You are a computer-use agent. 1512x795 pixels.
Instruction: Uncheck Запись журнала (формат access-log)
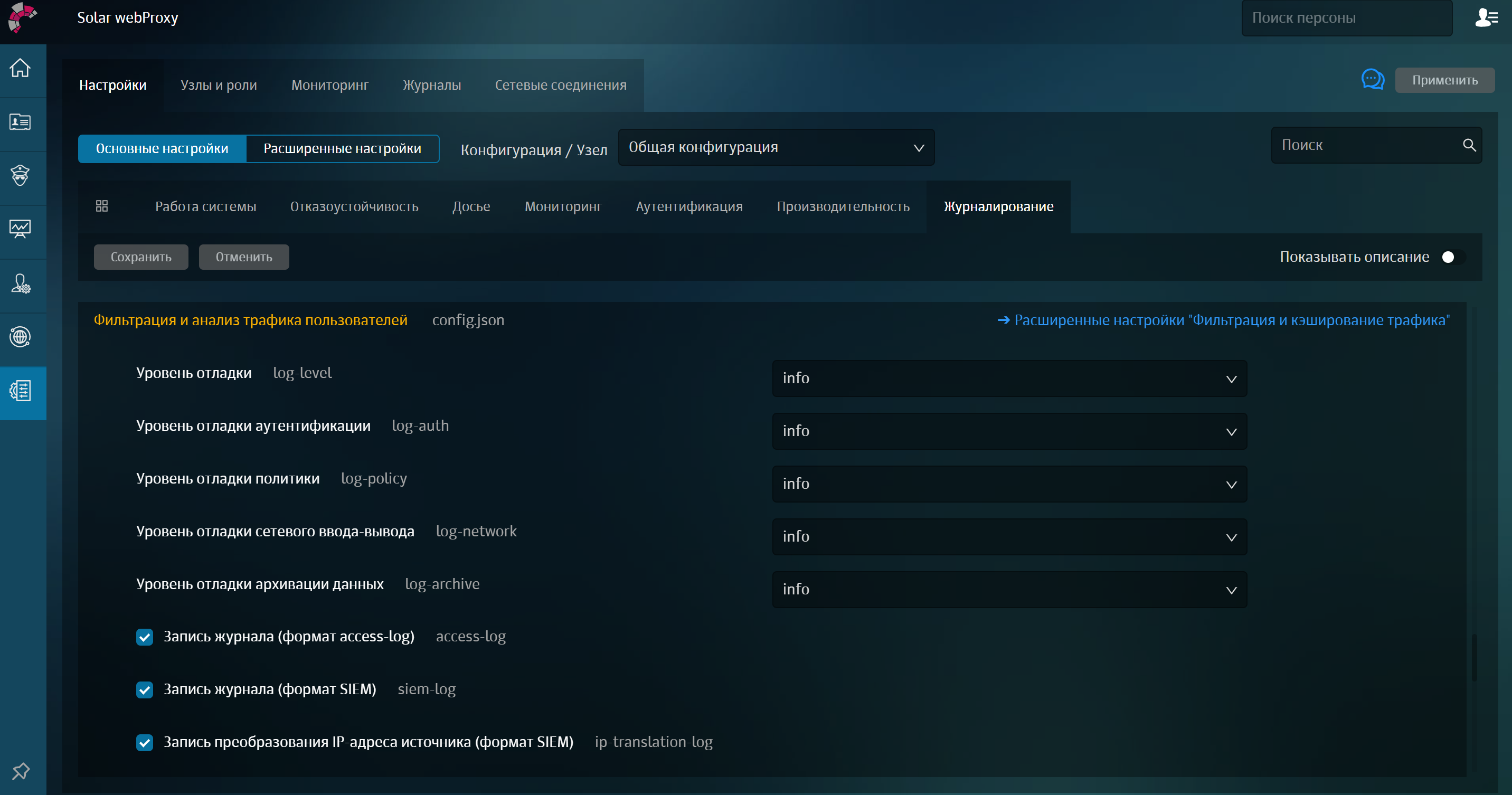pyautogui.click(x=145, y=637)
